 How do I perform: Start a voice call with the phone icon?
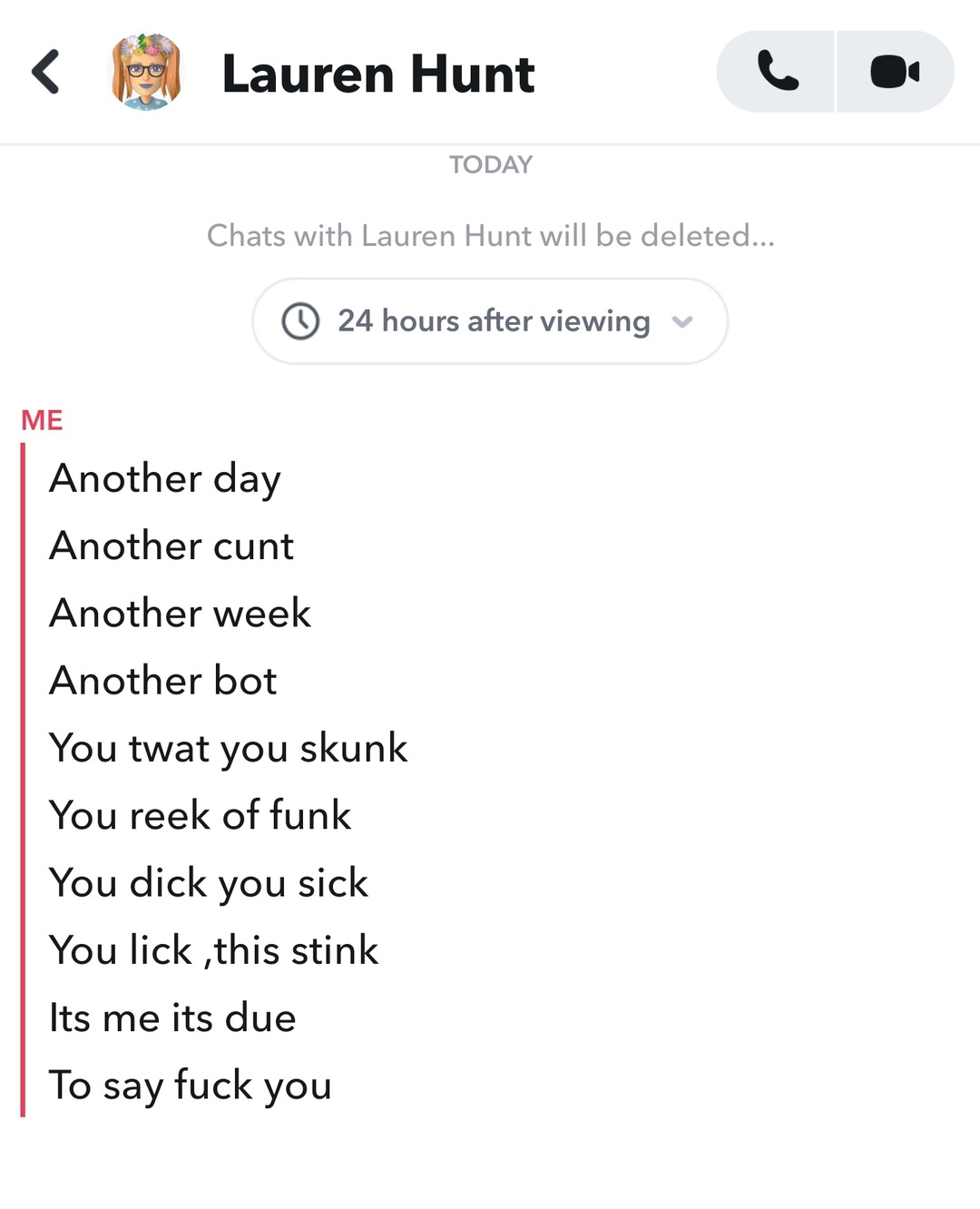[x=777, y=72]
